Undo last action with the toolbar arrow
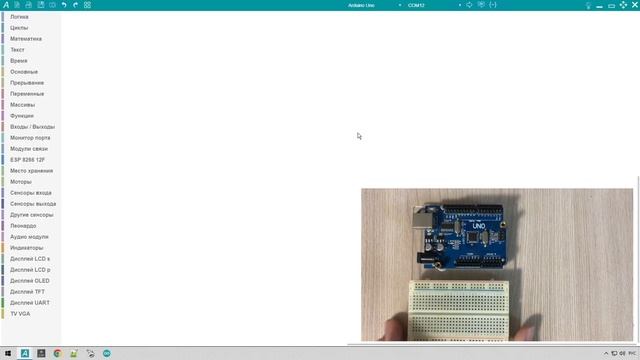The image size is (640, 360). click(x=64, y=5)
